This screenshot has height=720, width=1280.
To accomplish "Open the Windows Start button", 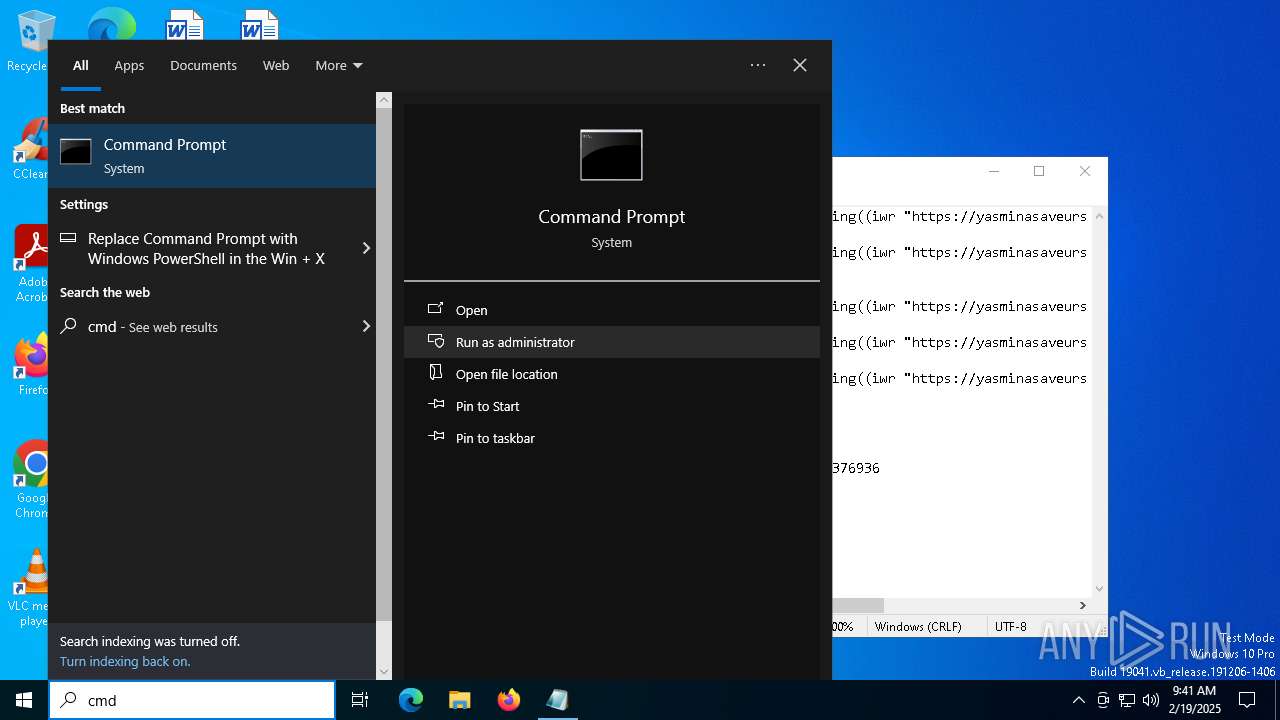I will [24, 700].
